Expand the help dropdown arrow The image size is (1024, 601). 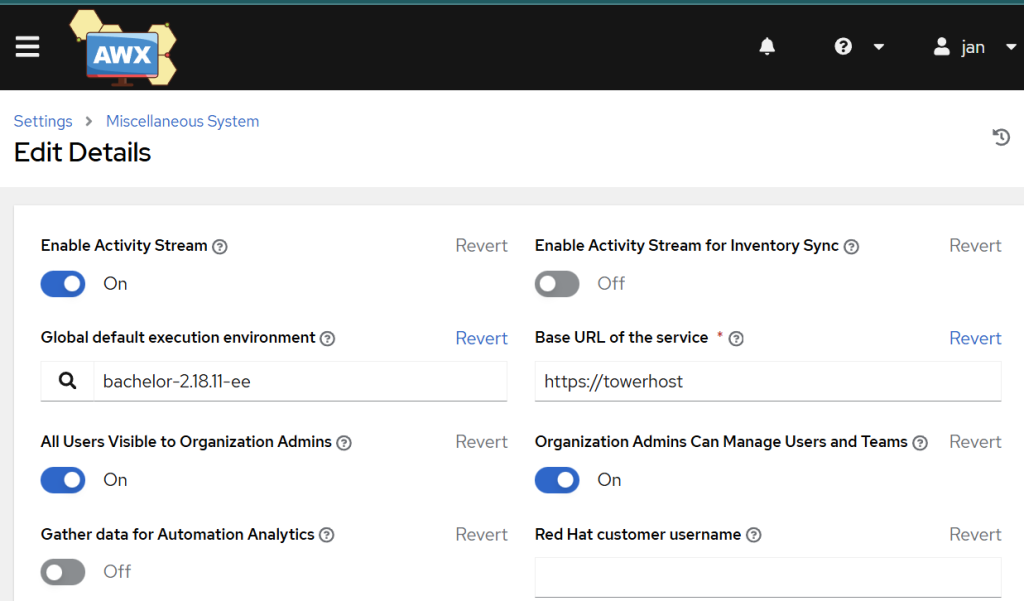(x=877, y=46)
